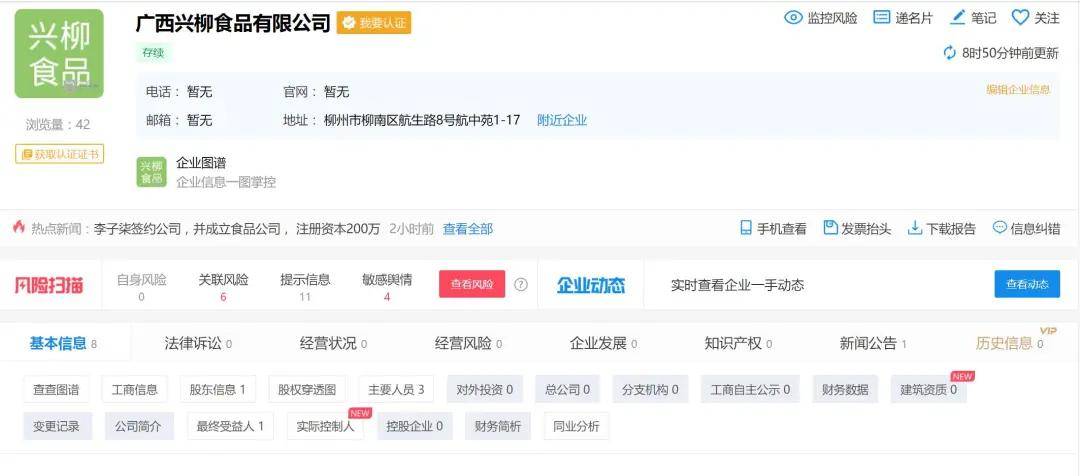Click the 递名片 business card icon
Image resolution: width=1080 pixels, height=476 pixels.
[x=881, y=17]
